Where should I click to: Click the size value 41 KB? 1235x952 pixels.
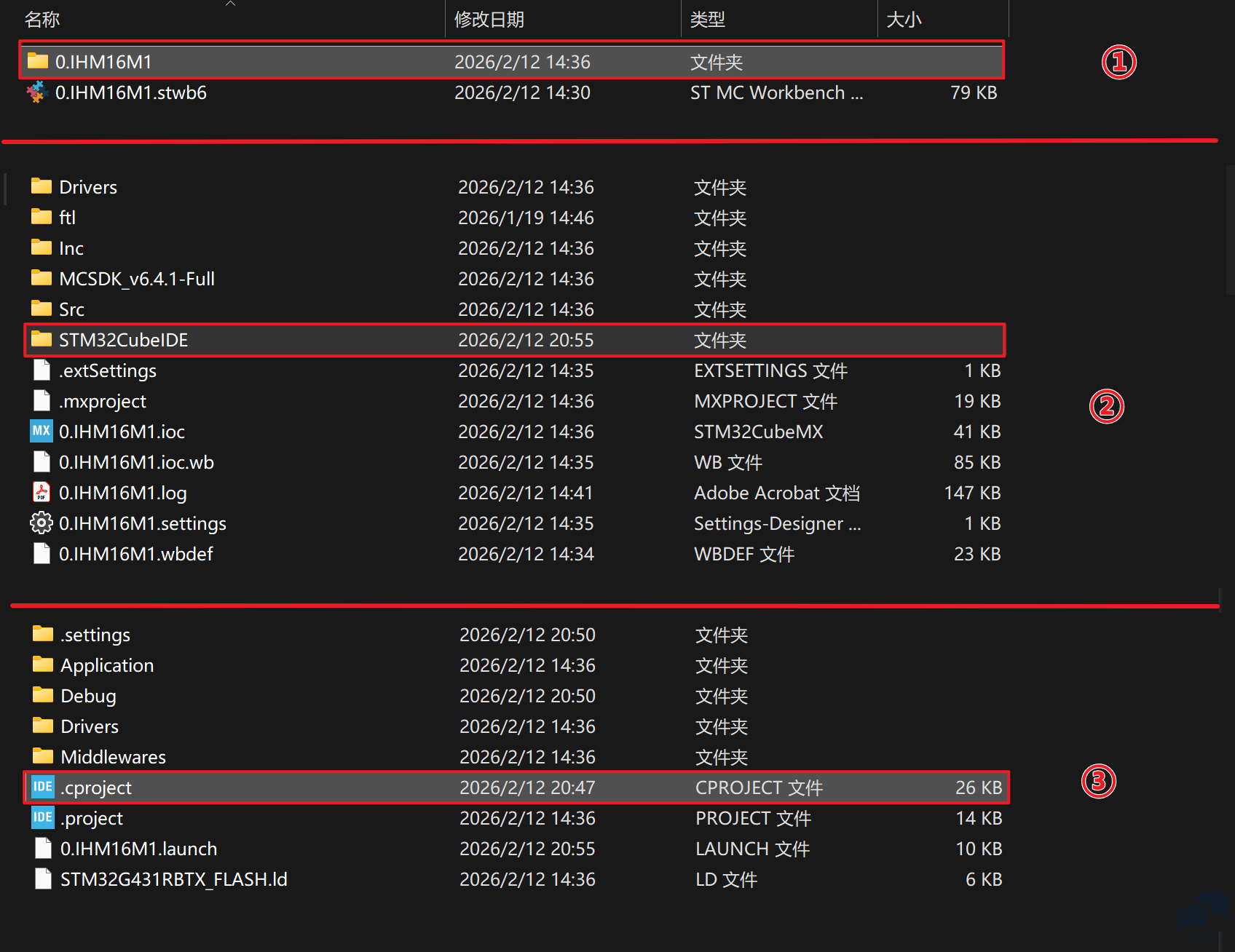977,432
